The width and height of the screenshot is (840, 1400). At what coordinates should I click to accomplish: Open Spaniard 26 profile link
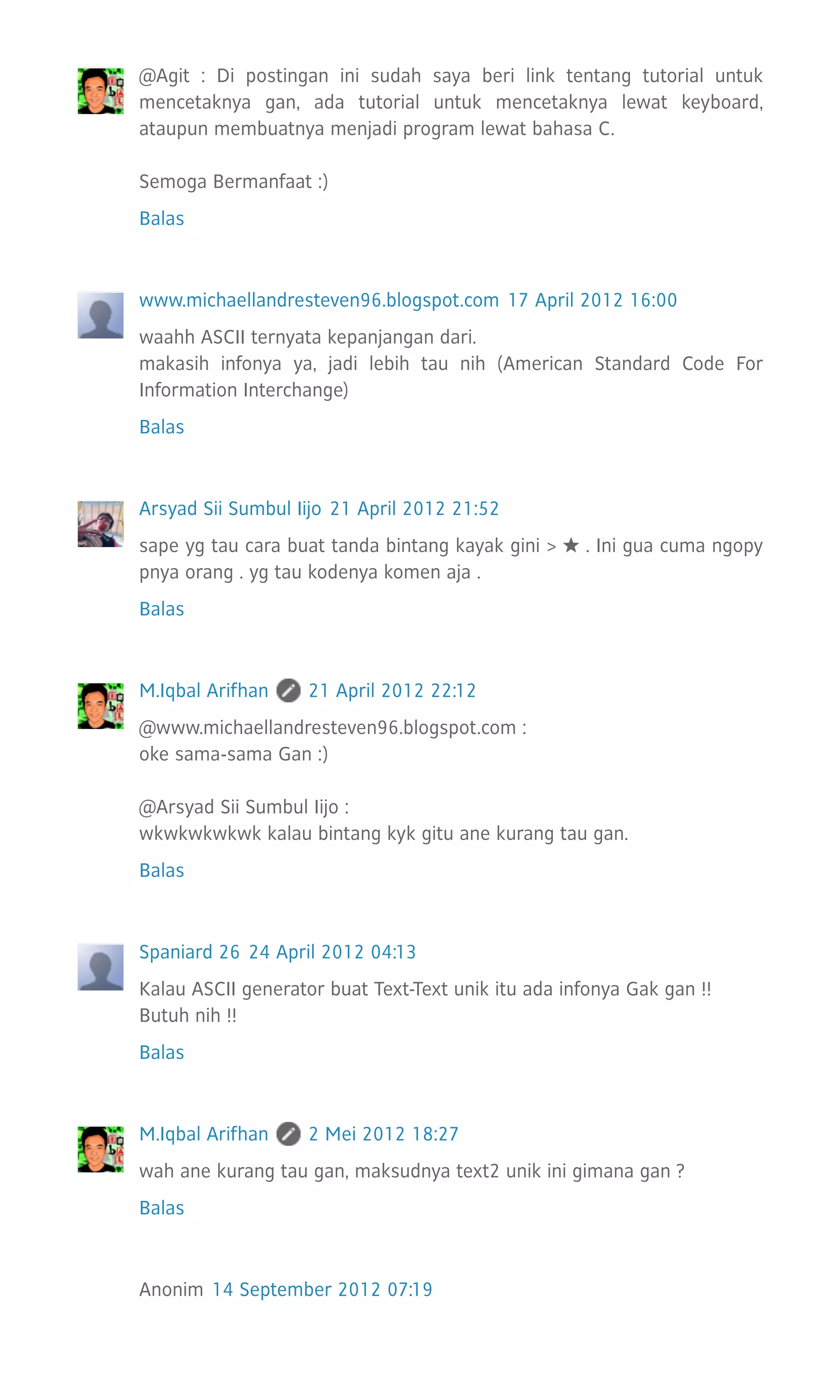point(189,952)
